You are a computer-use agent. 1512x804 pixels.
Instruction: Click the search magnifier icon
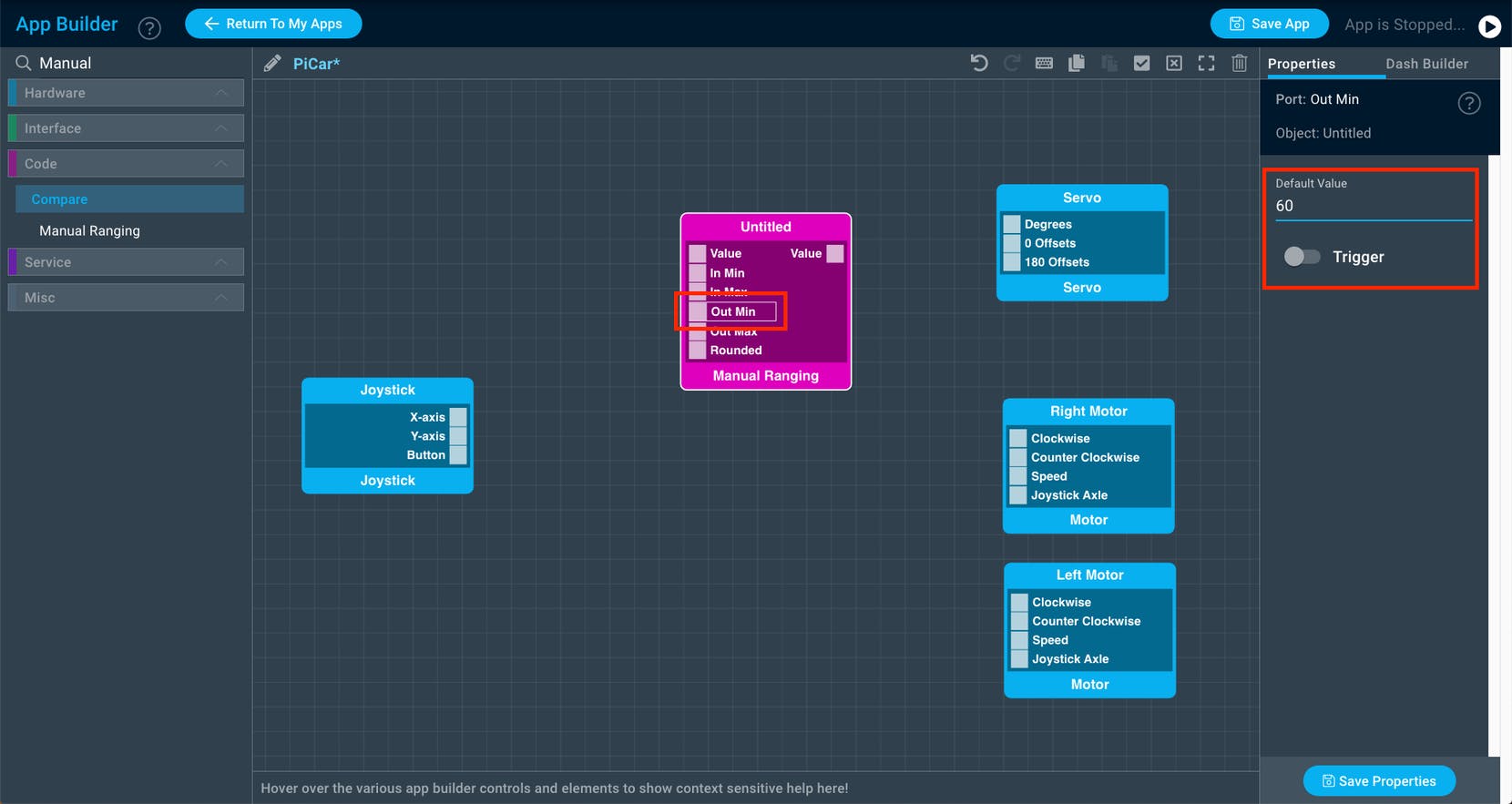pyautogui.click(x=24, y=63)
